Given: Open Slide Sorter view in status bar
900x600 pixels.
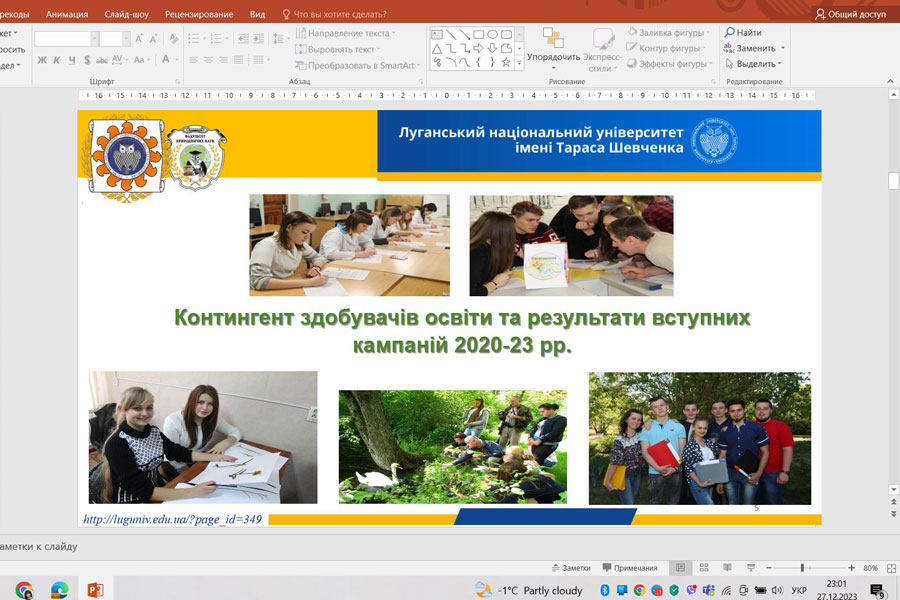Looking at the screenshot, I should pos(704,568).
